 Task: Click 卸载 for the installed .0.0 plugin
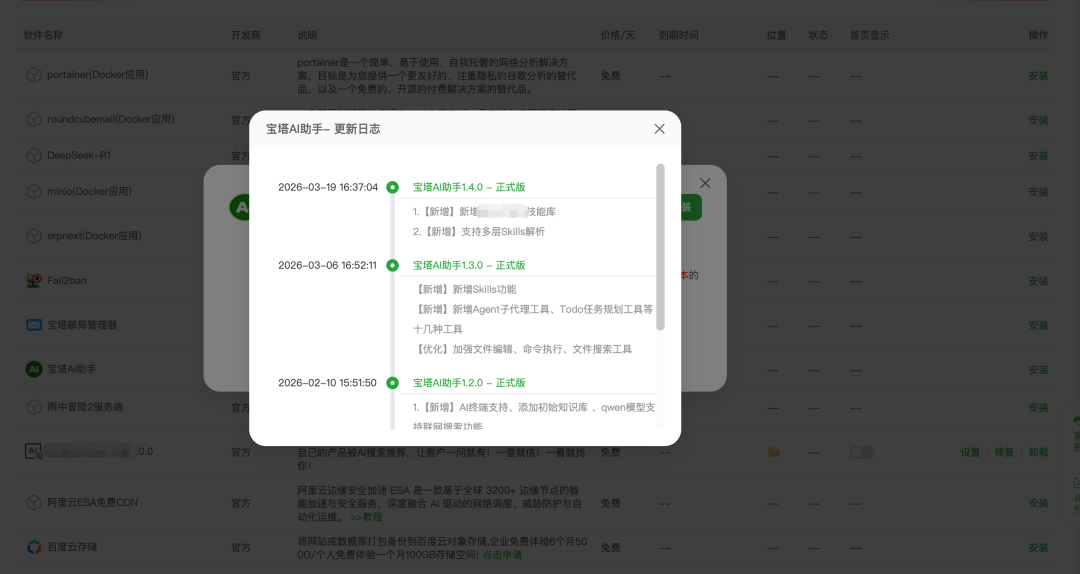[x=1038, y=452]
